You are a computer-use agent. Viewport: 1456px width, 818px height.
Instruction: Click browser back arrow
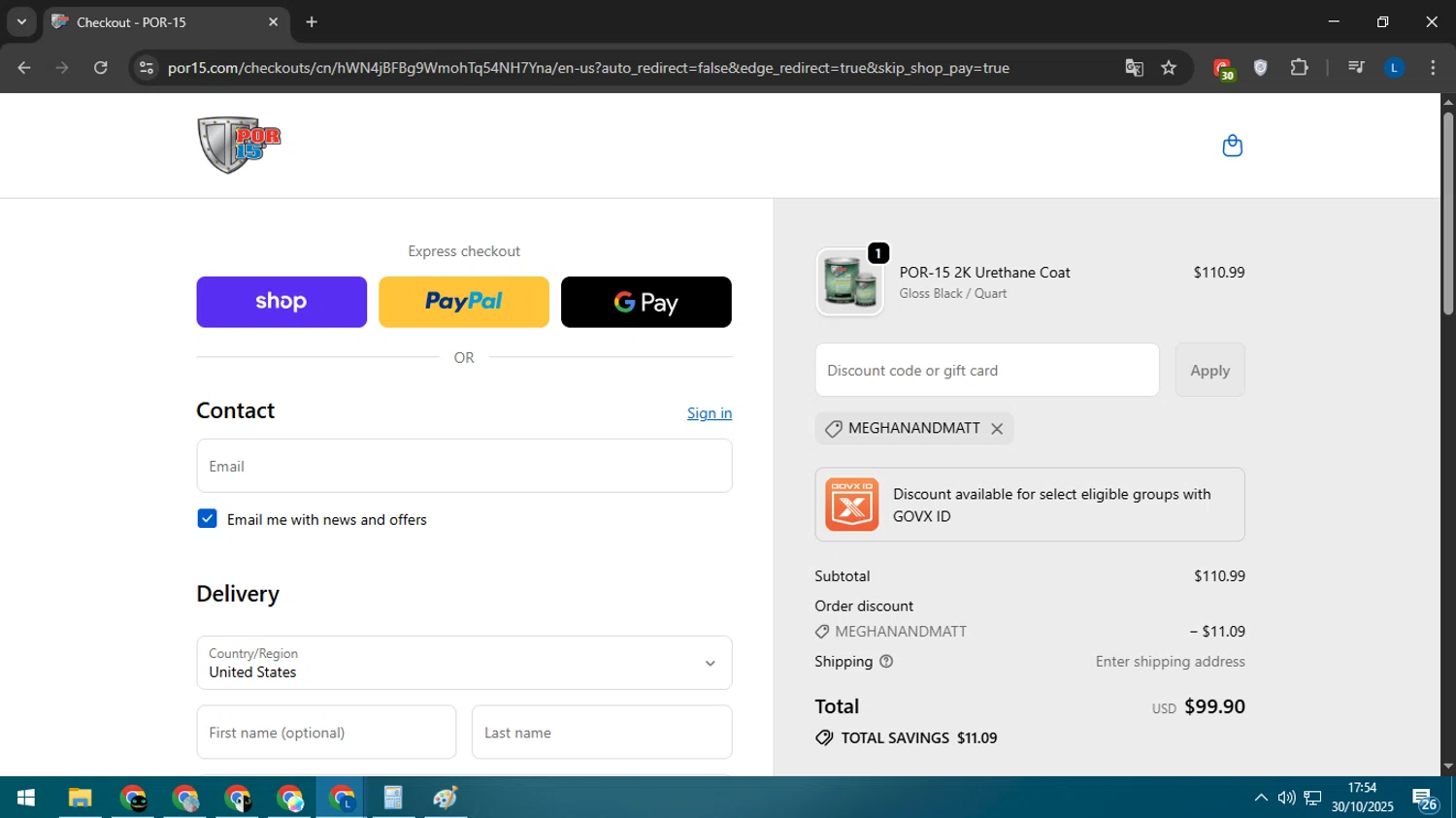(24, 68)
